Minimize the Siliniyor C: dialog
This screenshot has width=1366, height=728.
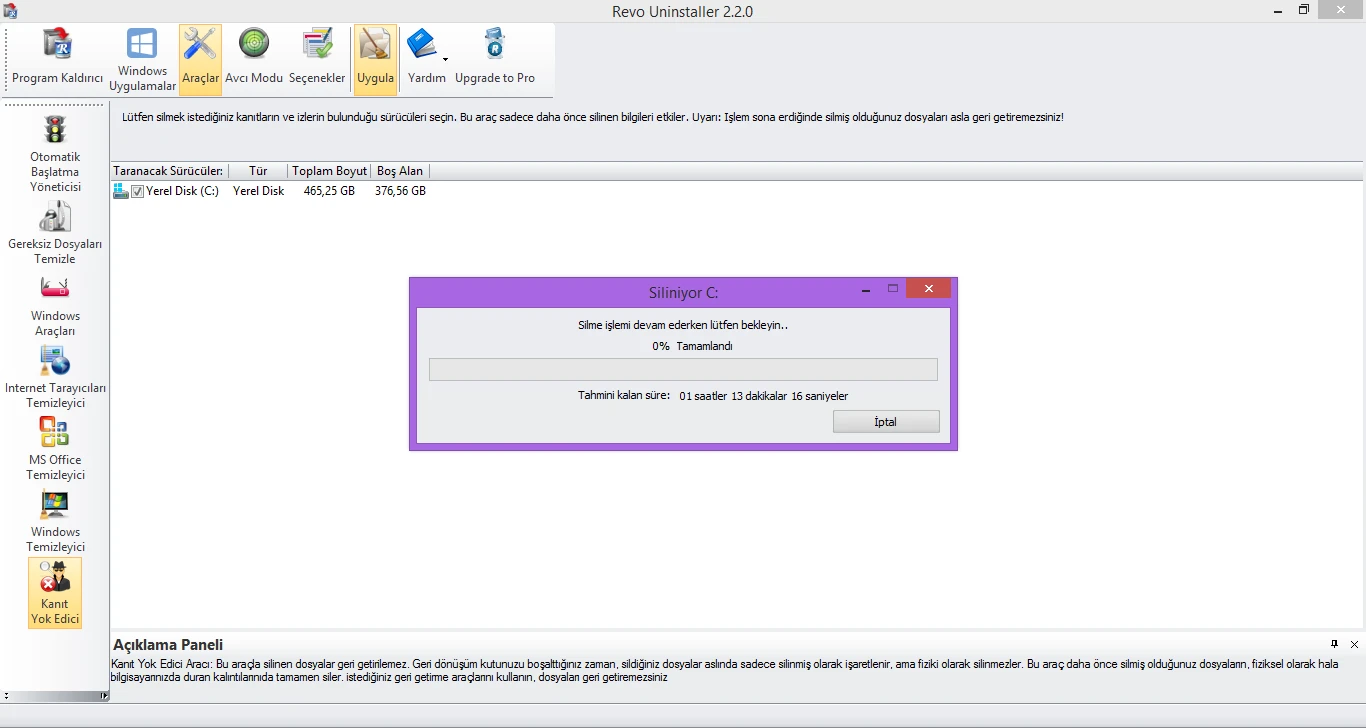(866, 289)
